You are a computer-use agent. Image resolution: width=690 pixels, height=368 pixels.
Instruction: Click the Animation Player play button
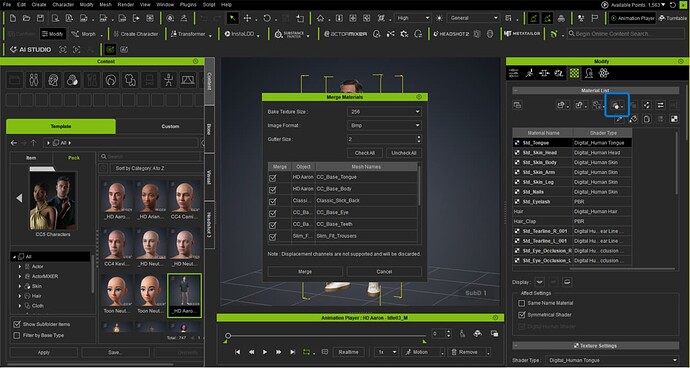(264, 352)
